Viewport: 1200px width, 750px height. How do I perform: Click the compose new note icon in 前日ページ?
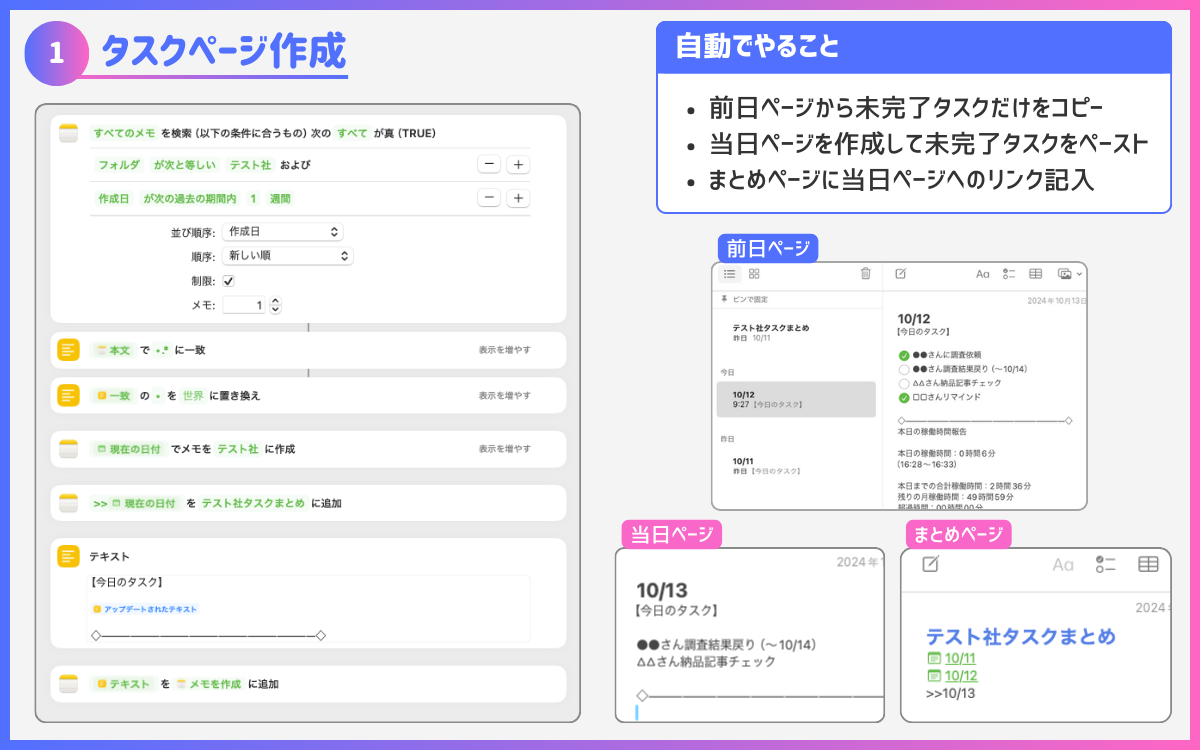pyautogui.click(x=900, y=274)
